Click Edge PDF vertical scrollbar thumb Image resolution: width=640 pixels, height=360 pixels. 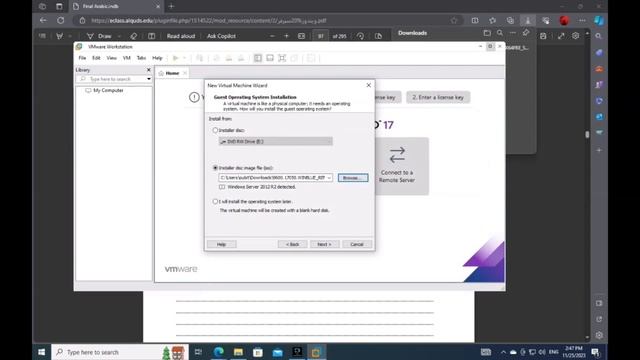pyautogui.click(x=587, y=134)
